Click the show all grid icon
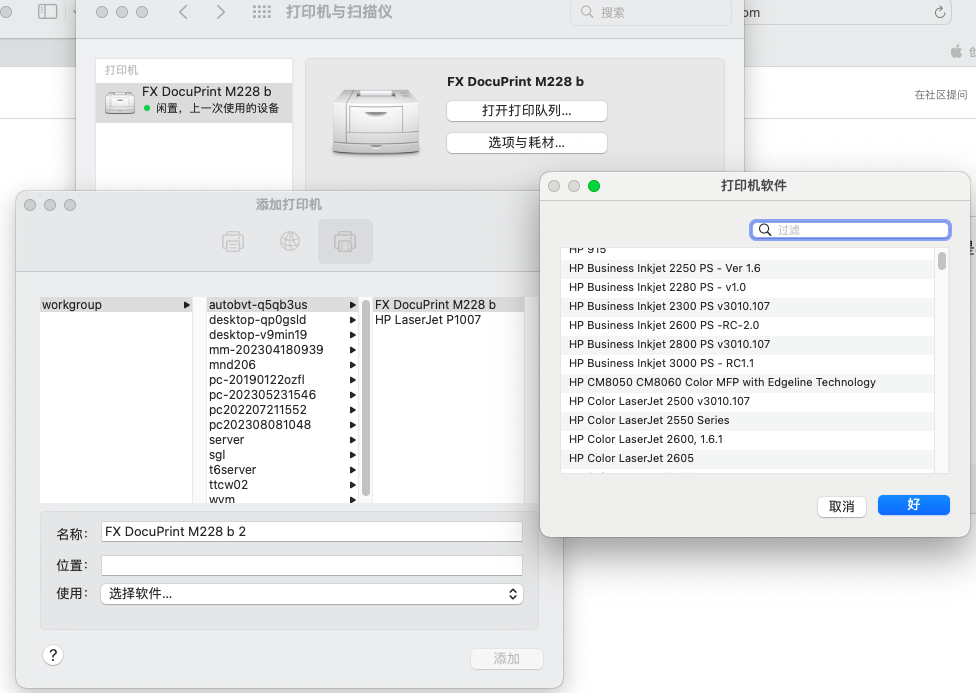 [x=262, y=12]
